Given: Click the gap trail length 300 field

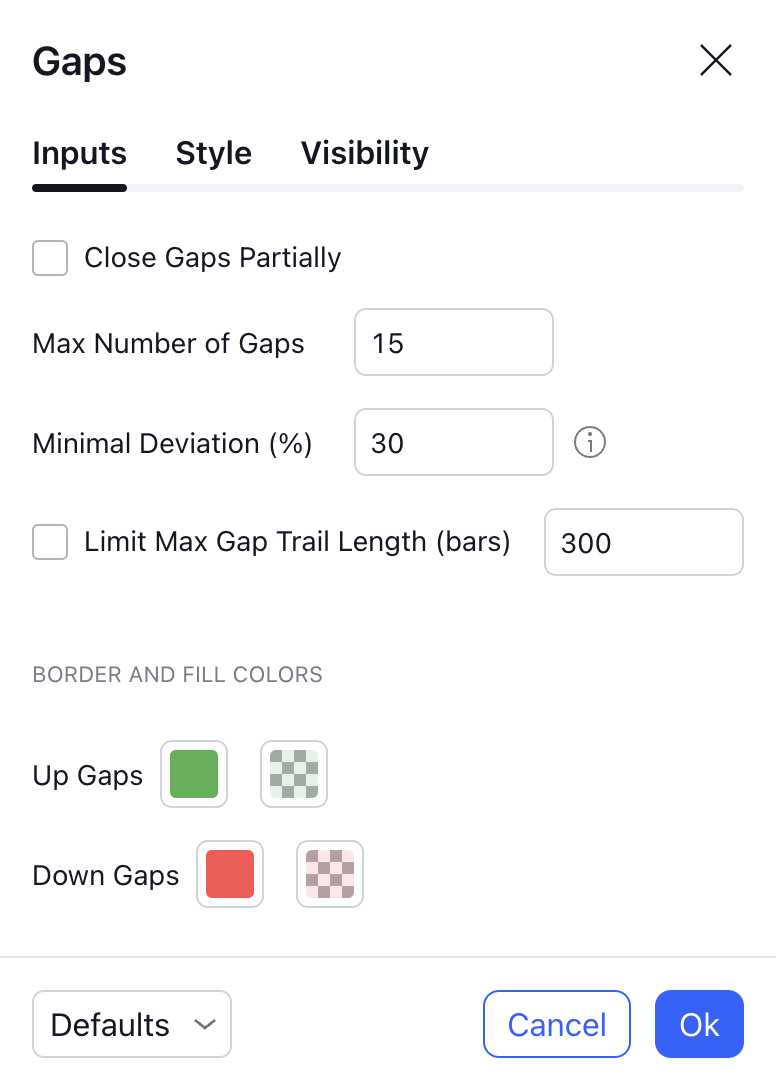Looking at the screenshot, I should (643, 542).
